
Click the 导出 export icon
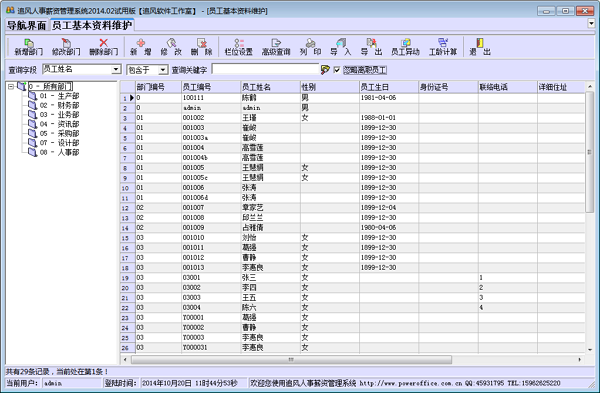click(371, 47)
